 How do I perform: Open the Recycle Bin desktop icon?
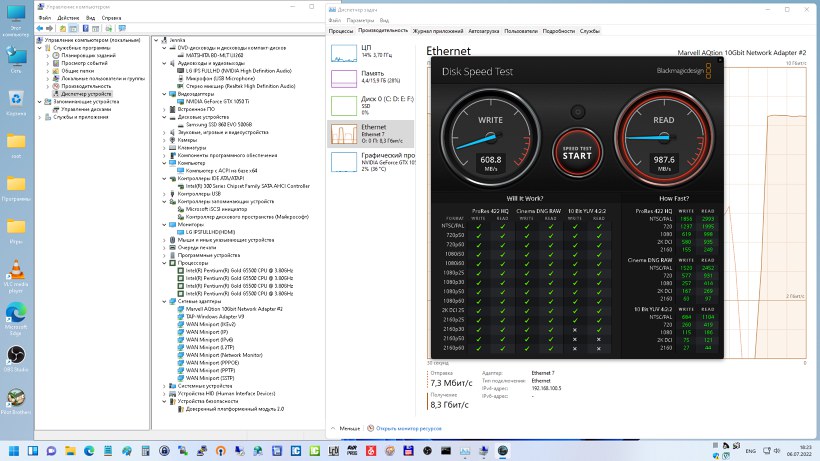(16, 101)
